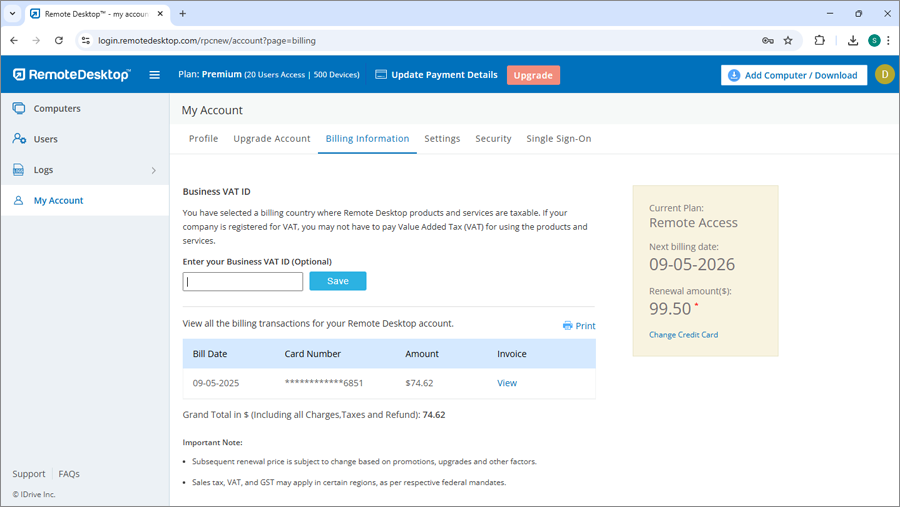This screenshot has height=507, width=900.
Task: Click the orange Upgrade button
Action: (533, 75)
